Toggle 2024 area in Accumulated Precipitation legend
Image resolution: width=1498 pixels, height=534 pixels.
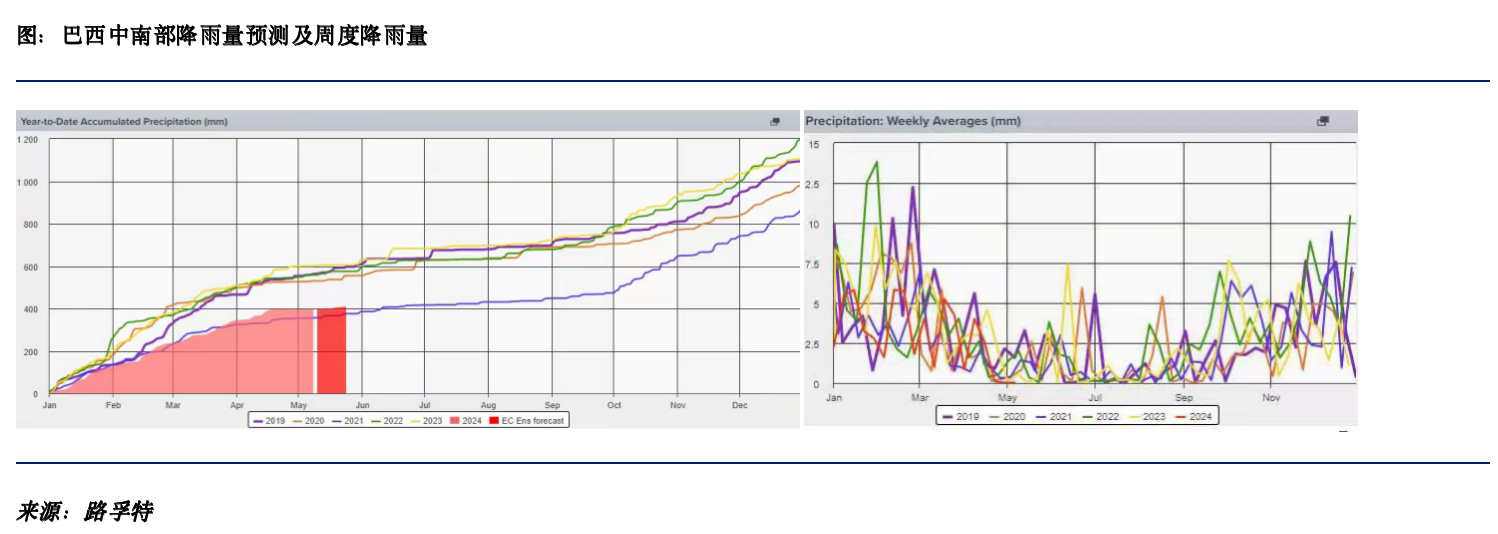point(465,421)
